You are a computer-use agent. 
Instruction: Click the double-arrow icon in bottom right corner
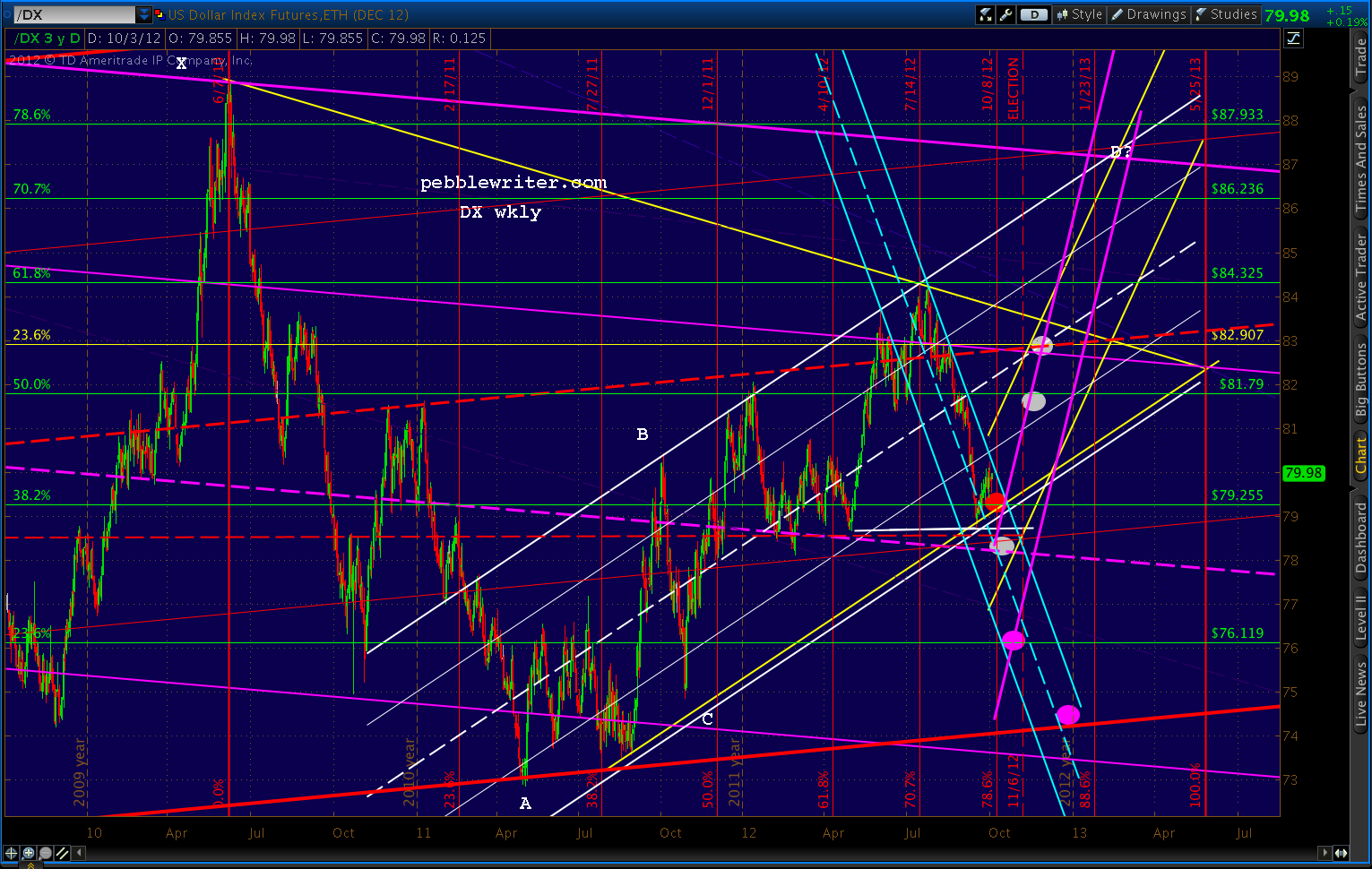coord(1342,853)
